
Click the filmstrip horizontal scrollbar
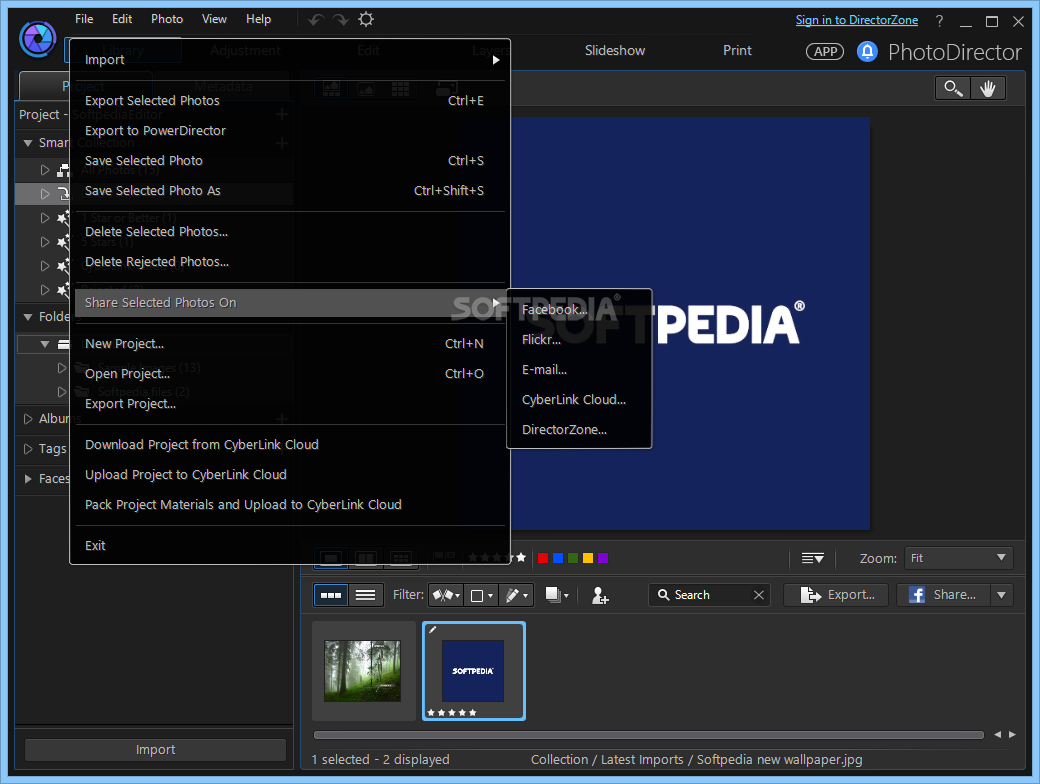point(649,735)
